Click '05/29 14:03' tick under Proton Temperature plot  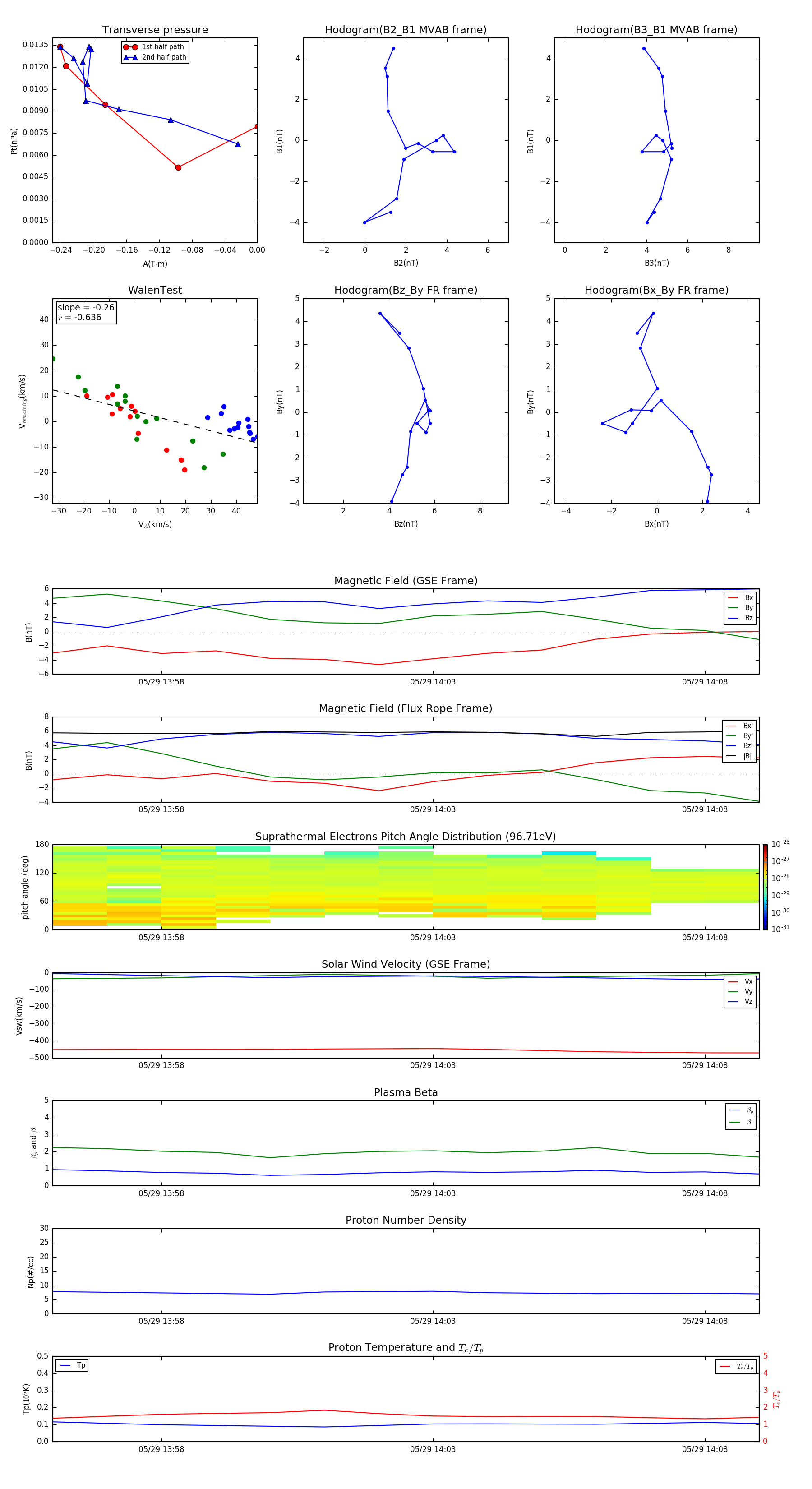(433, 1449)
